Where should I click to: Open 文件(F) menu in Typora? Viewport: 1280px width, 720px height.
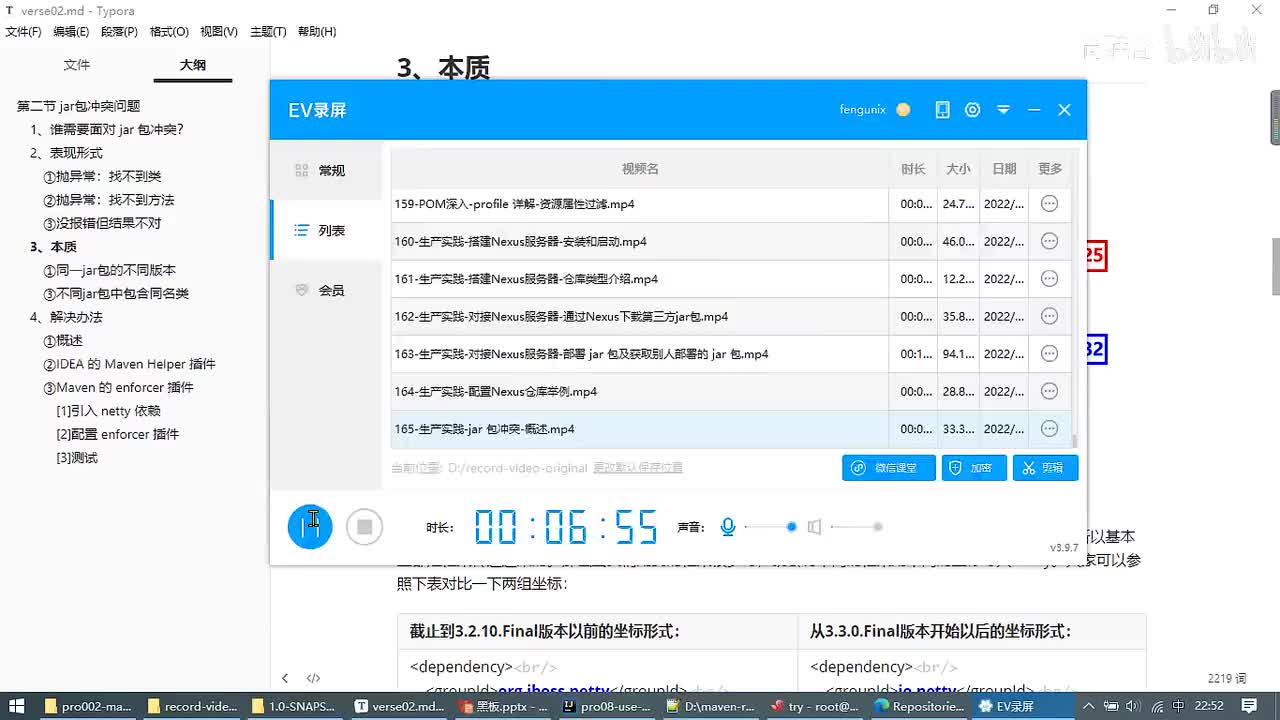click(23, 32)
